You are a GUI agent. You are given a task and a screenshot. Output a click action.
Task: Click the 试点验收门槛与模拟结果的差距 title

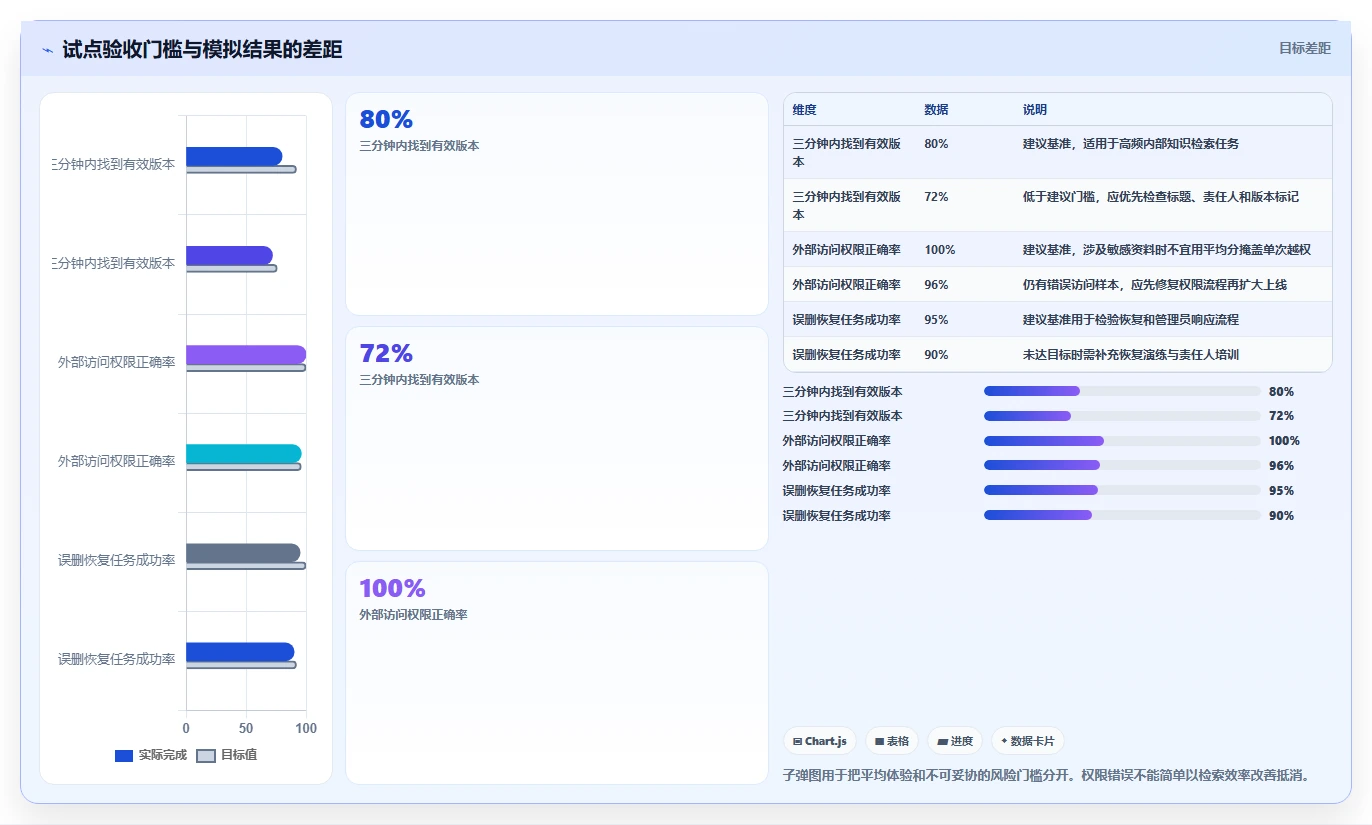pyautogui.click(x=202, y=49)
